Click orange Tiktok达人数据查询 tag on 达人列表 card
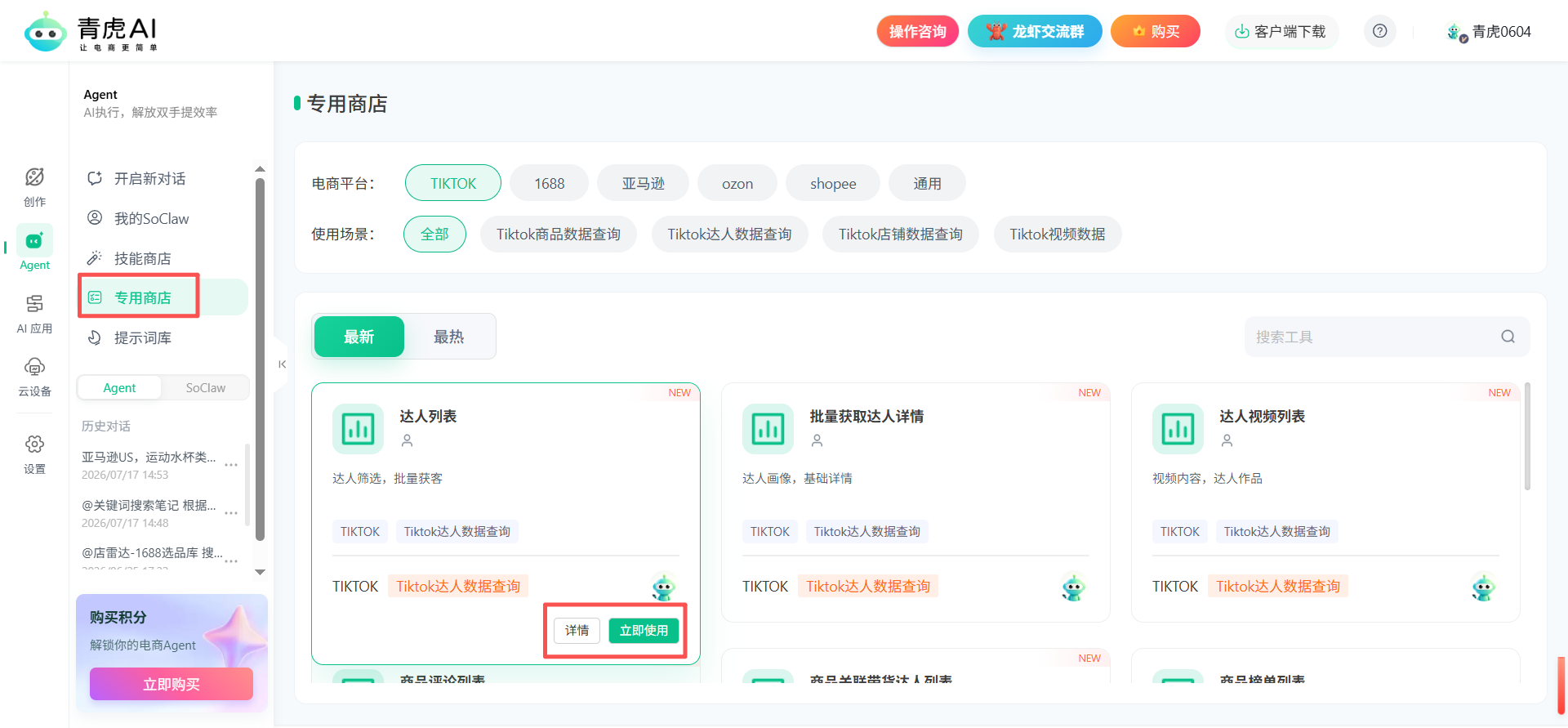Screen dimensions: 1568x728 (458, 586)
